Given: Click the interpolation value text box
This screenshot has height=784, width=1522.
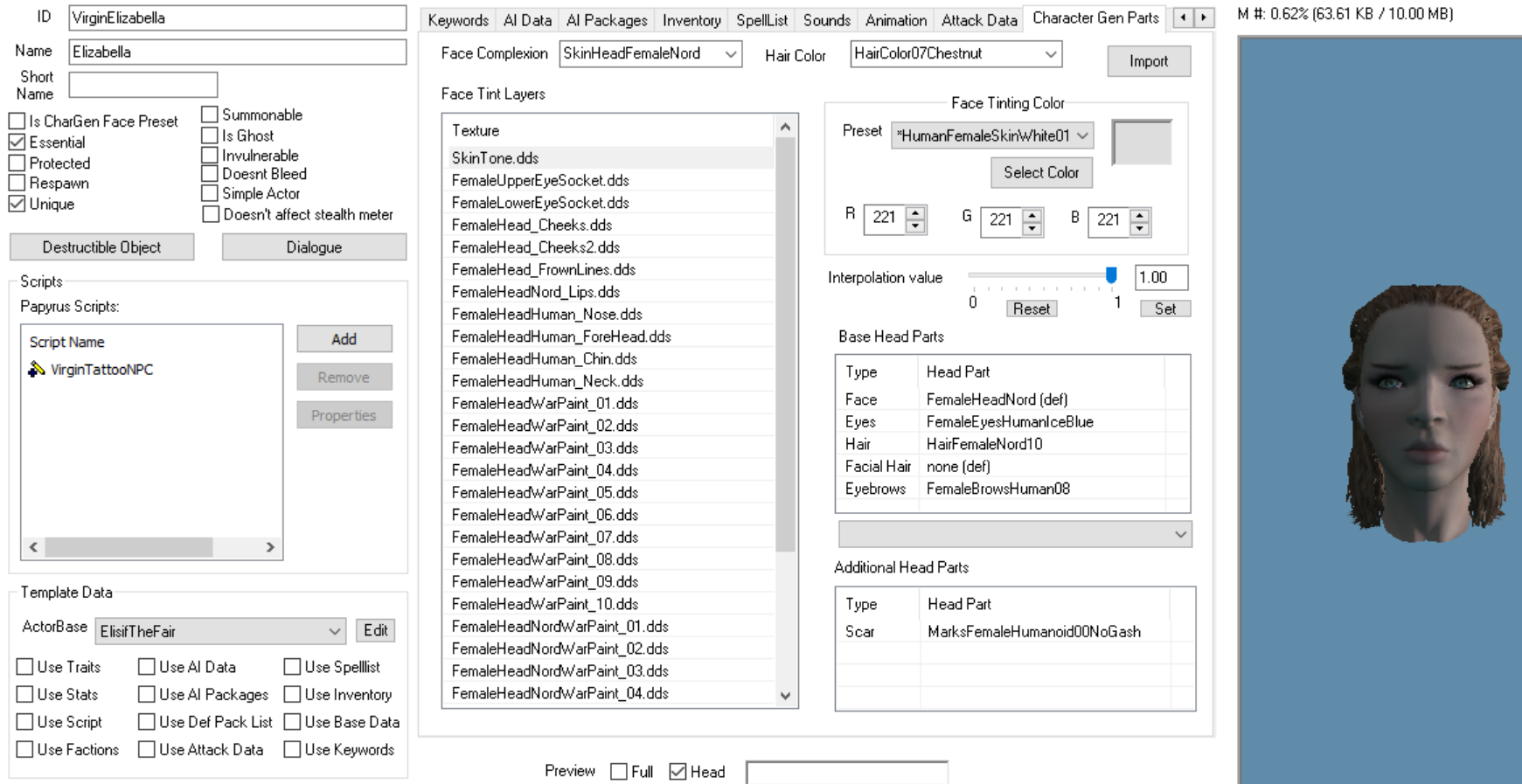Looking at the screenshot, I should (1161, 277).
